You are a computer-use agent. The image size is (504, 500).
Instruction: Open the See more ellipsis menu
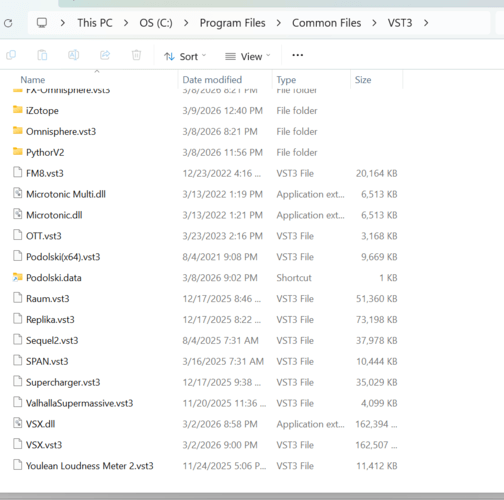[x=298, y=55]
